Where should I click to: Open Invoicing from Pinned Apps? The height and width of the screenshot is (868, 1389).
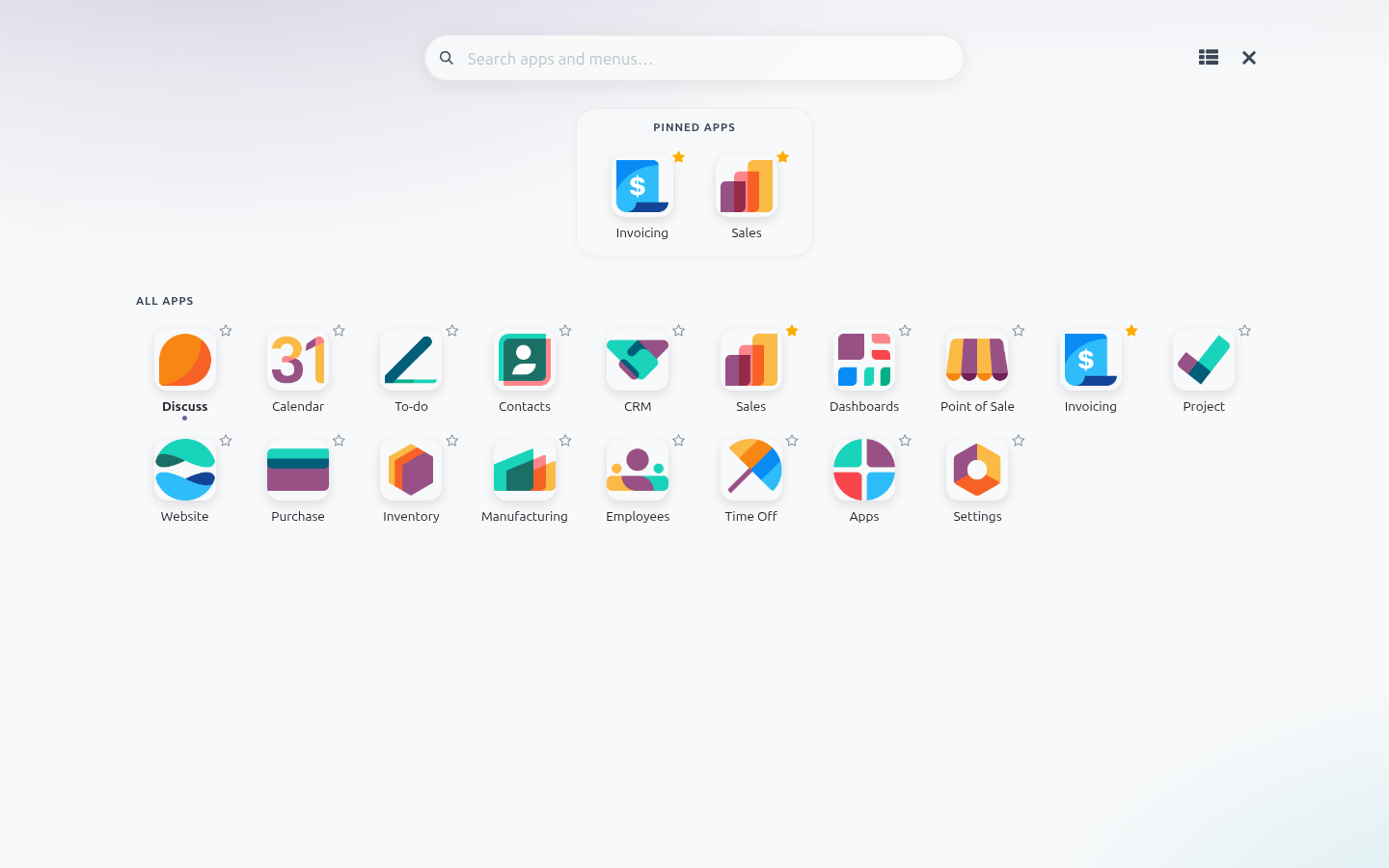pos(642,186)
